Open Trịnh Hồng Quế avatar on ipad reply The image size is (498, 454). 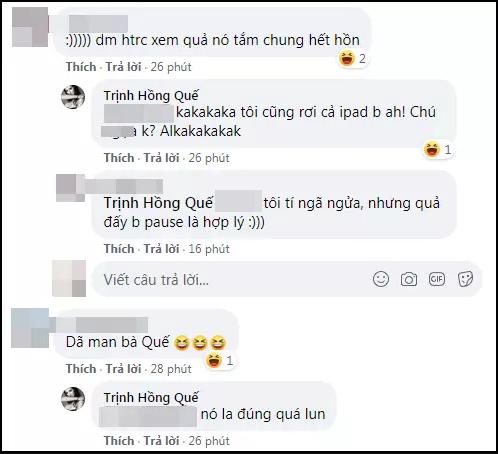pos(73,97)
